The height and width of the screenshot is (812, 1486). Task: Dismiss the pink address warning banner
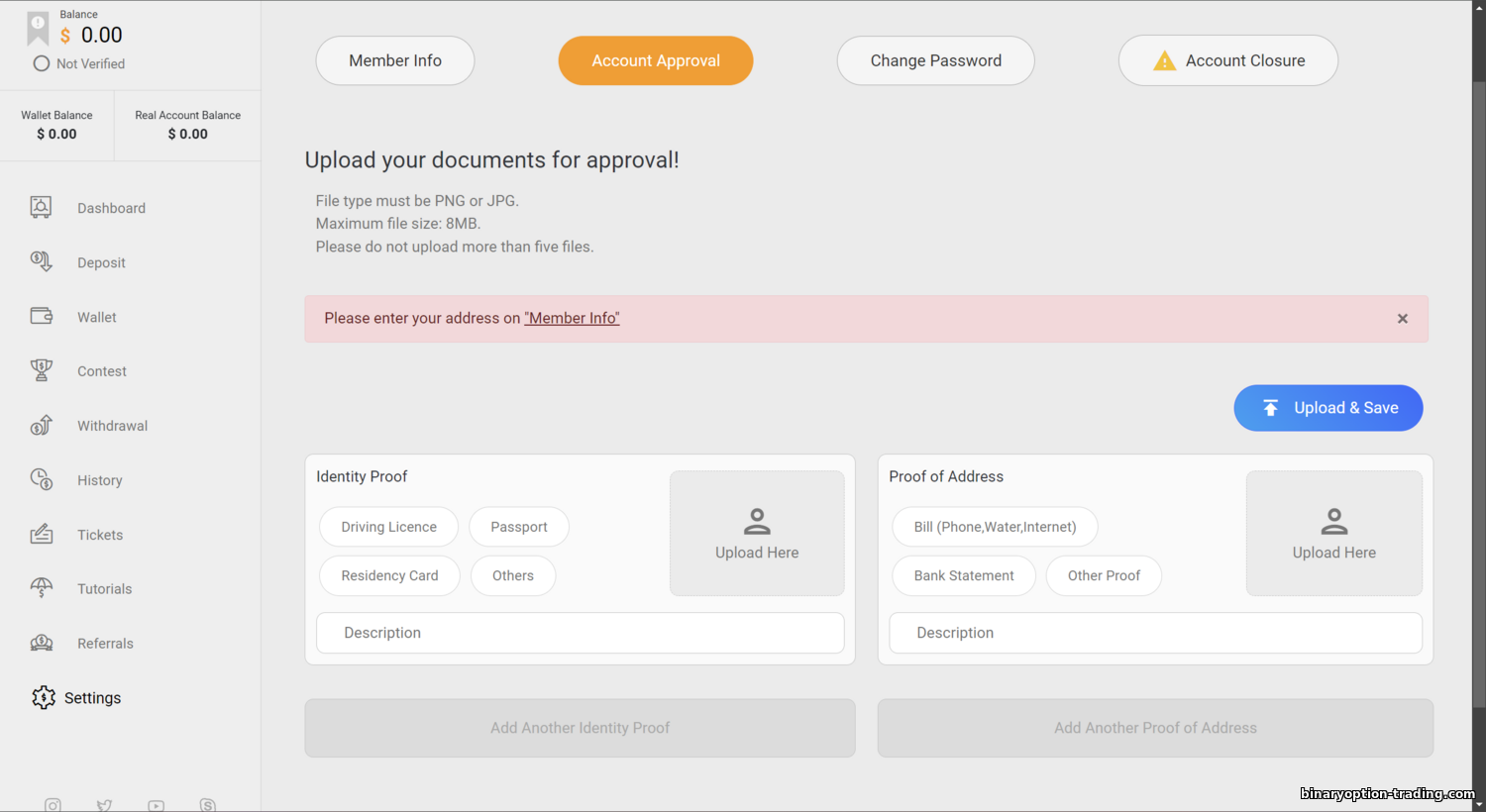1402,319
